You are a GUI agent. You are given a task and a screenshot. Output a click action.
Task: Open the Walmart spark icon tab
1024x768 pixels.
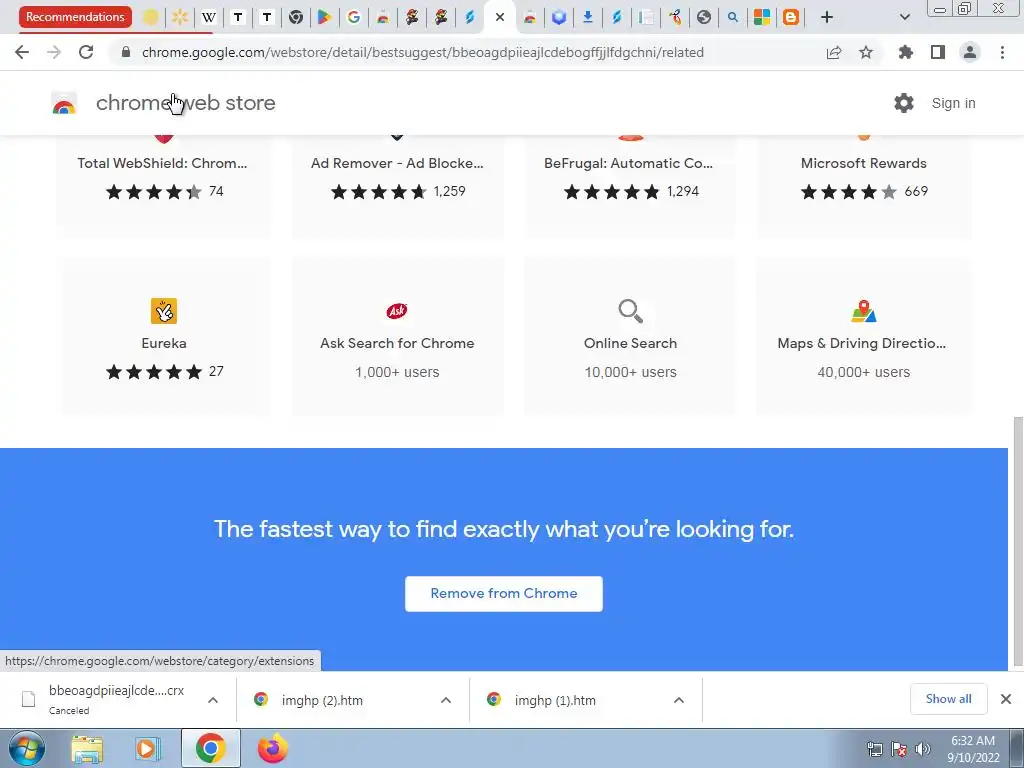click(x=180, y=18)
